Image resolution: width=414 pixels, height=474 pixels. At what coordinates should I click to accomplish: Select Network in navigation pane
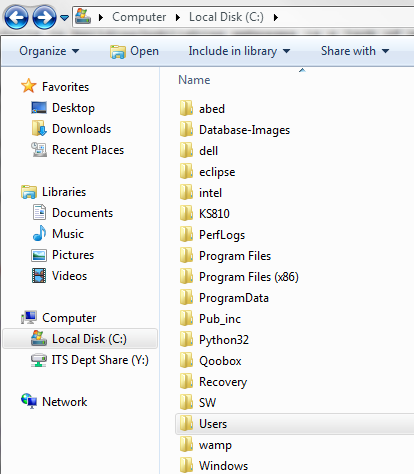pyautogui.click(x=64, y=402)
